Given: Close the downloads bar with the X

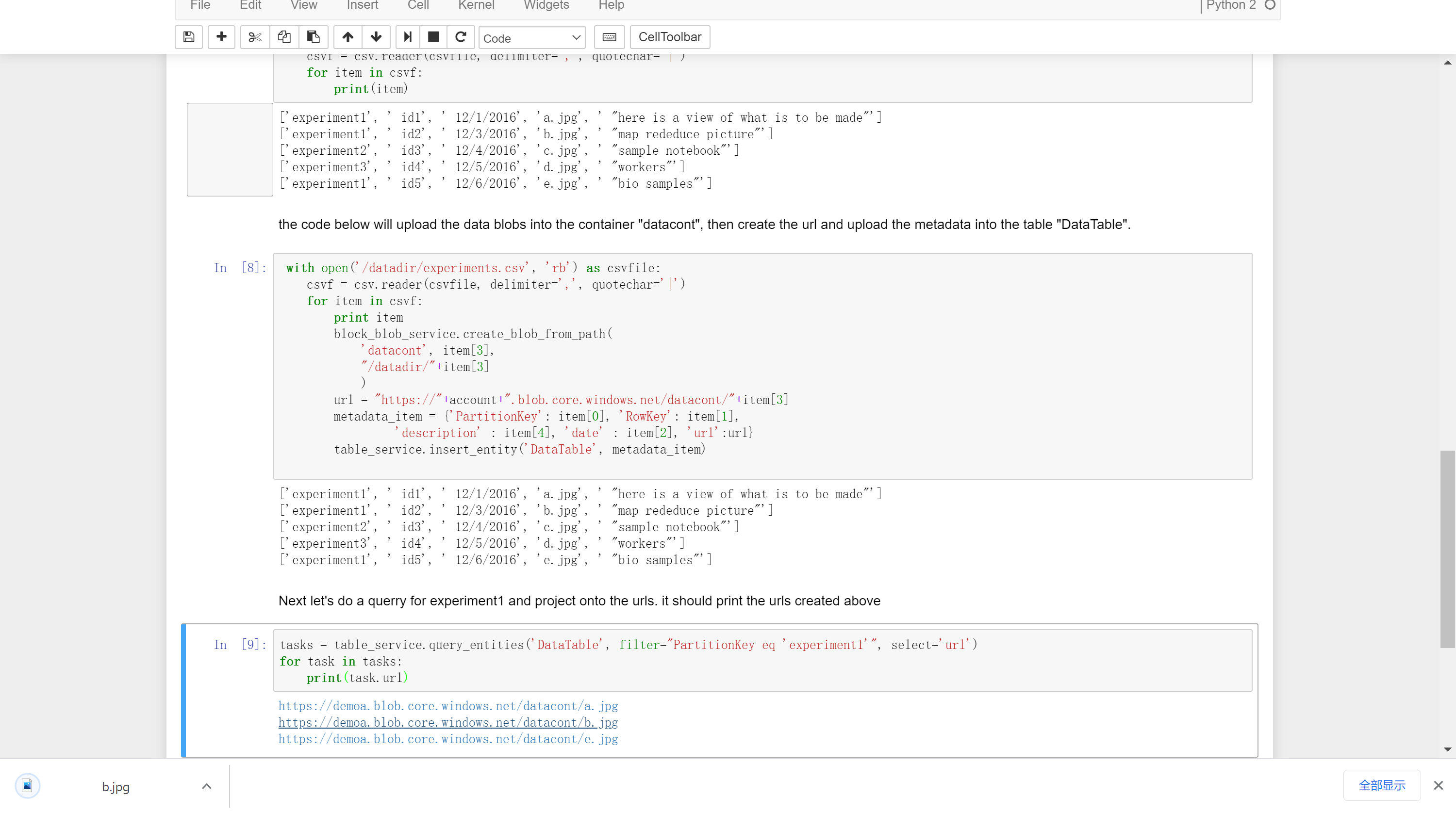Looking at the screenshot, I should coord(1439,785).
